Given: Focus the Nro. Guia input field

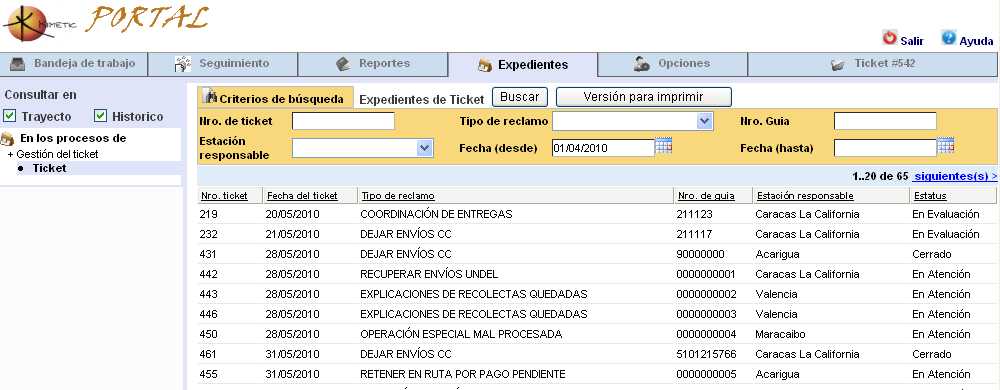Looking at the screenshot, I should coord(885,121).
